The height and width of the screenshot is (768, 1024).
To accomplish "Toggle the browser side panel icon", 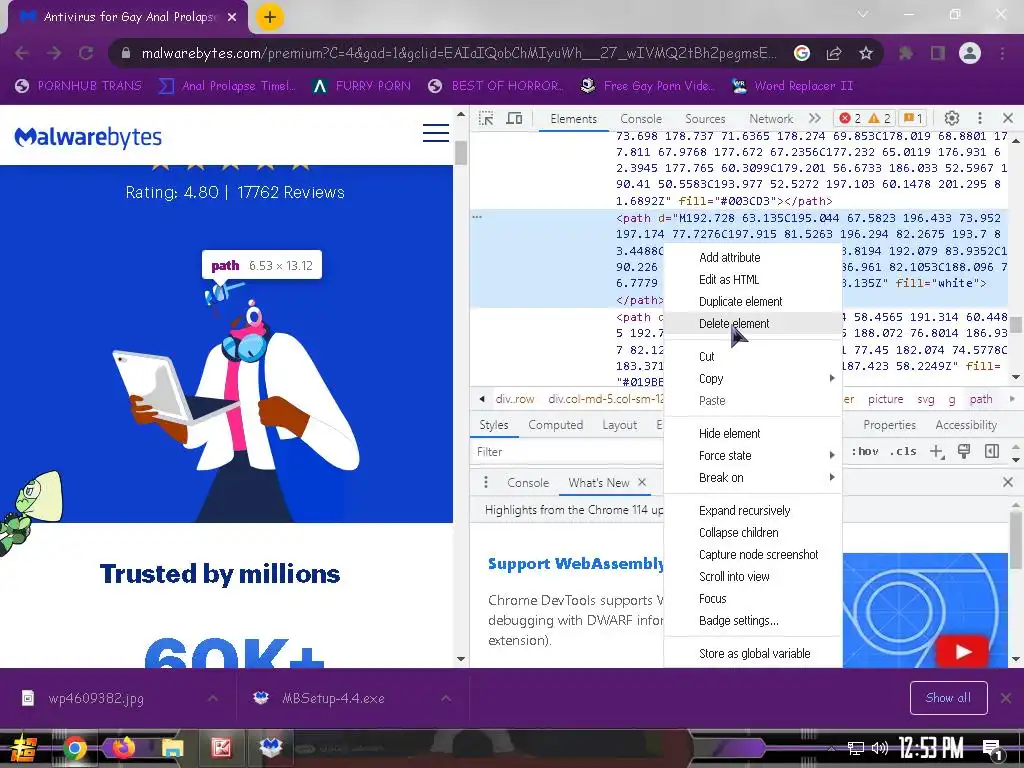I will (938, 53).
